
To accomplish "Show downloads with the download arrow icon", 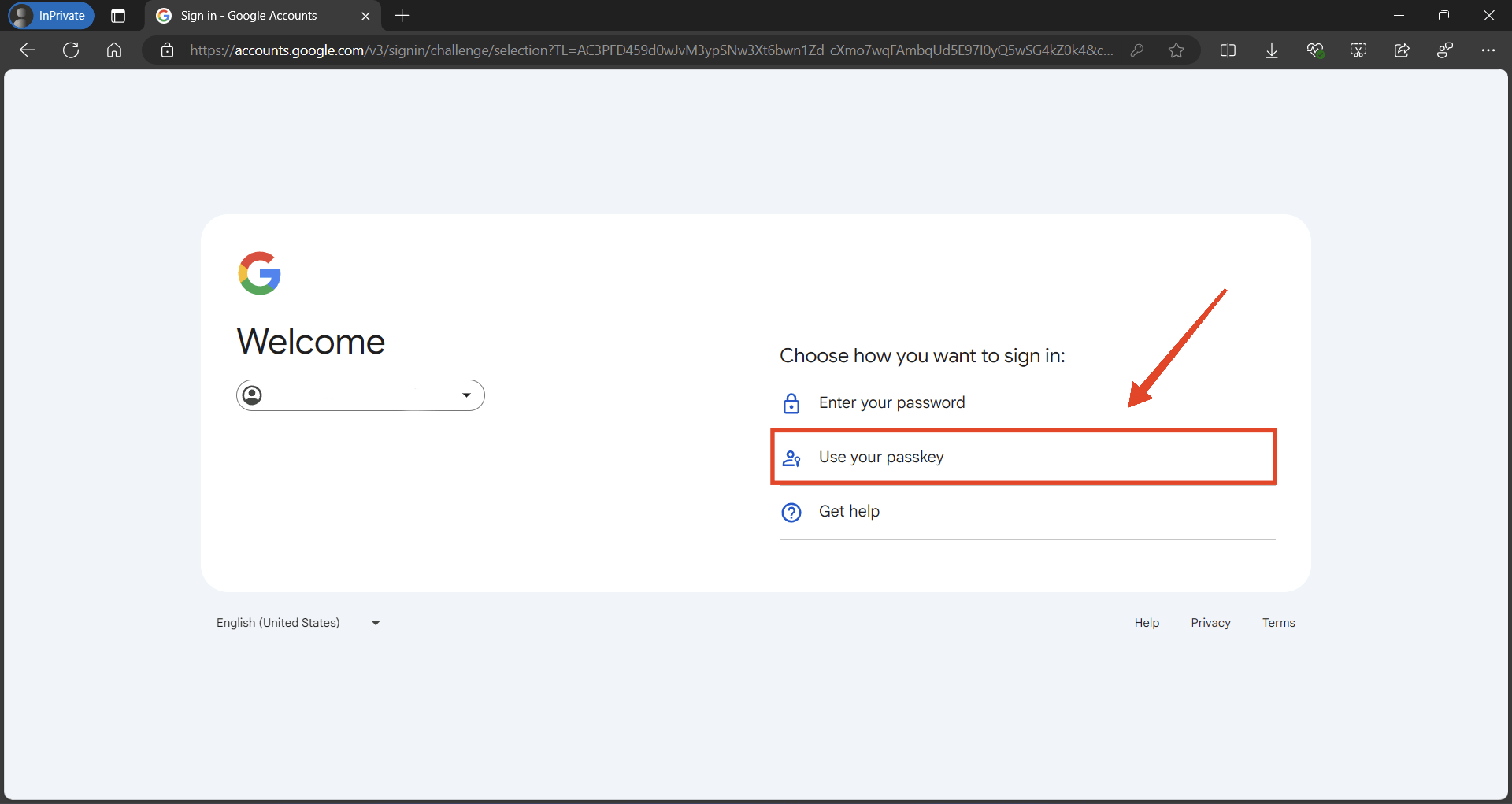I will 1272,50.
